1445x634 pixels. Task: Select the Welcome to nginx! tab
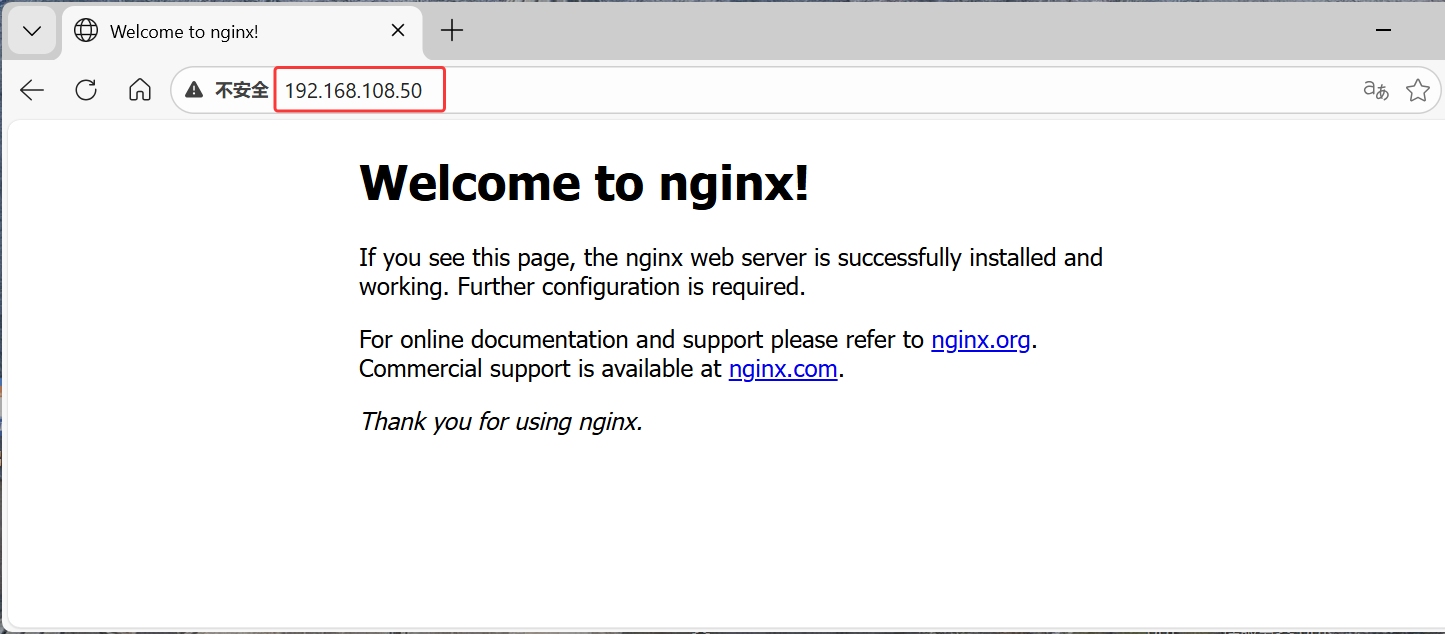pyautogui.click(x=241, y=31)
